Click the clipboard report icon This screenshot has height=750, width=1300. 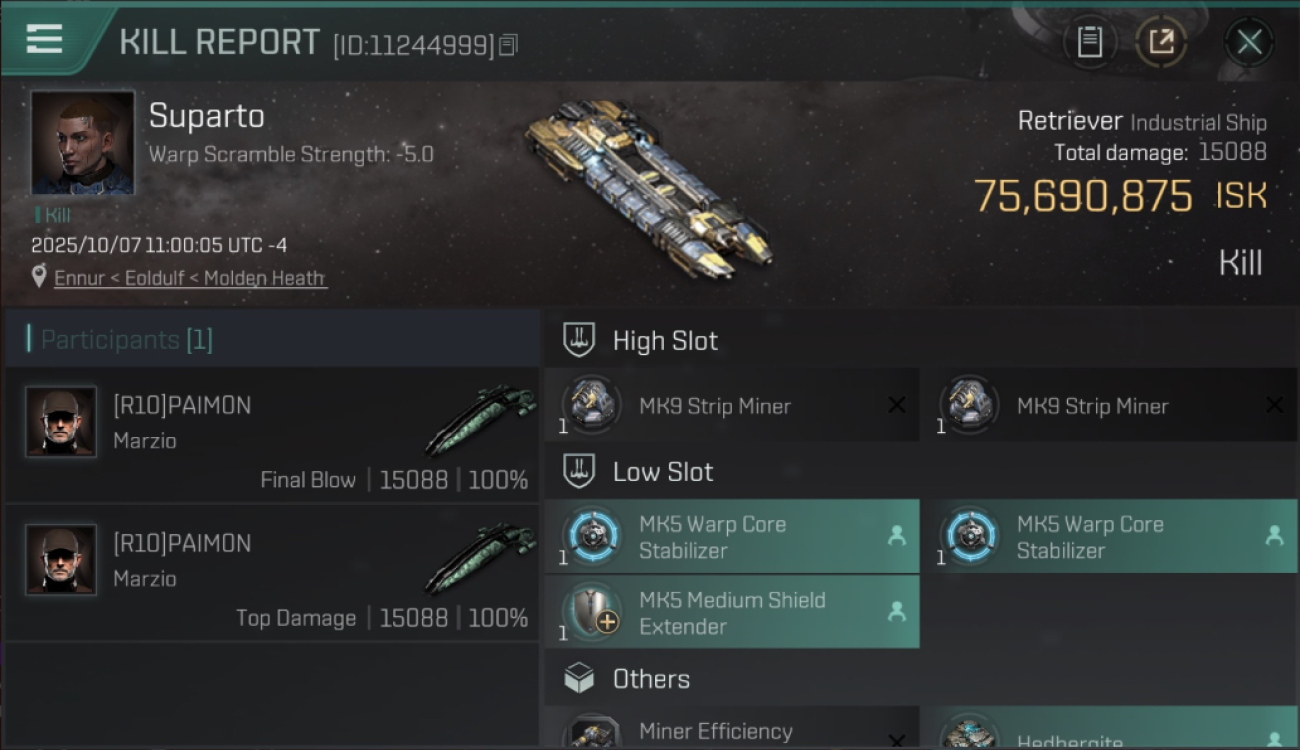[x=1089, y=42]
